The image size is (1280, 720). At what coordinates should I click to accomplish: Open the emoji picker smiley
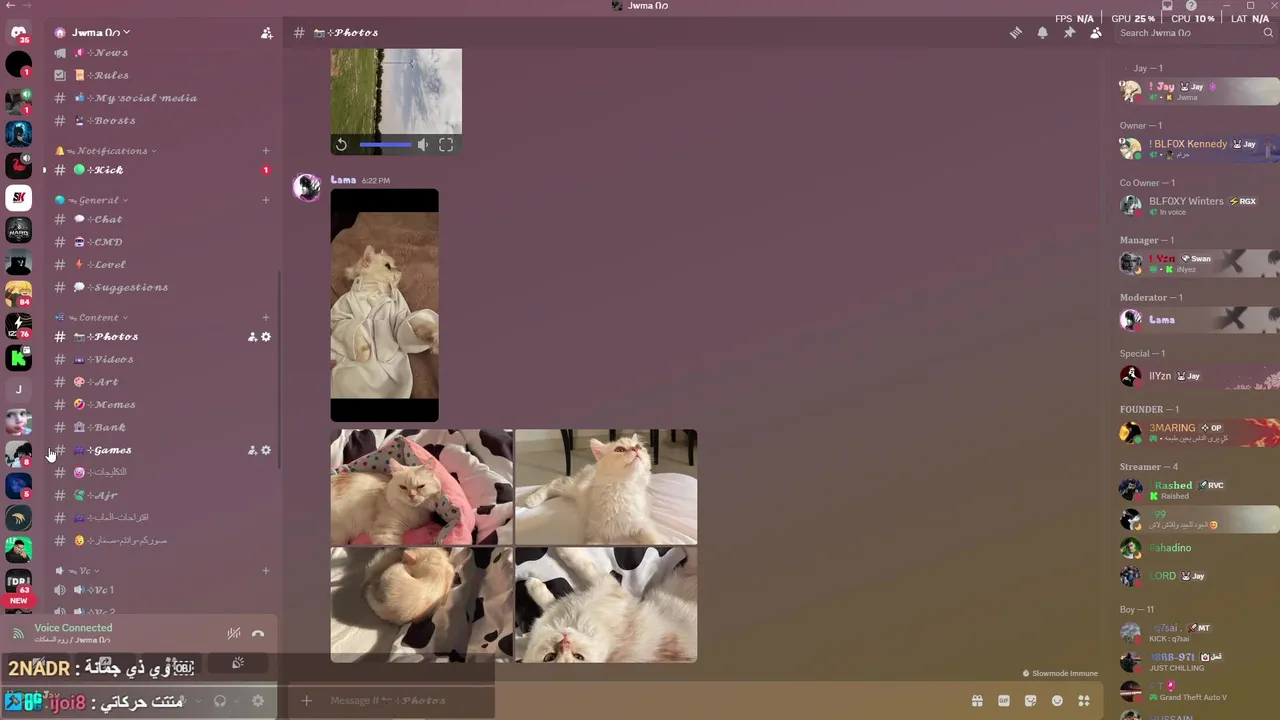point(1057,701)
